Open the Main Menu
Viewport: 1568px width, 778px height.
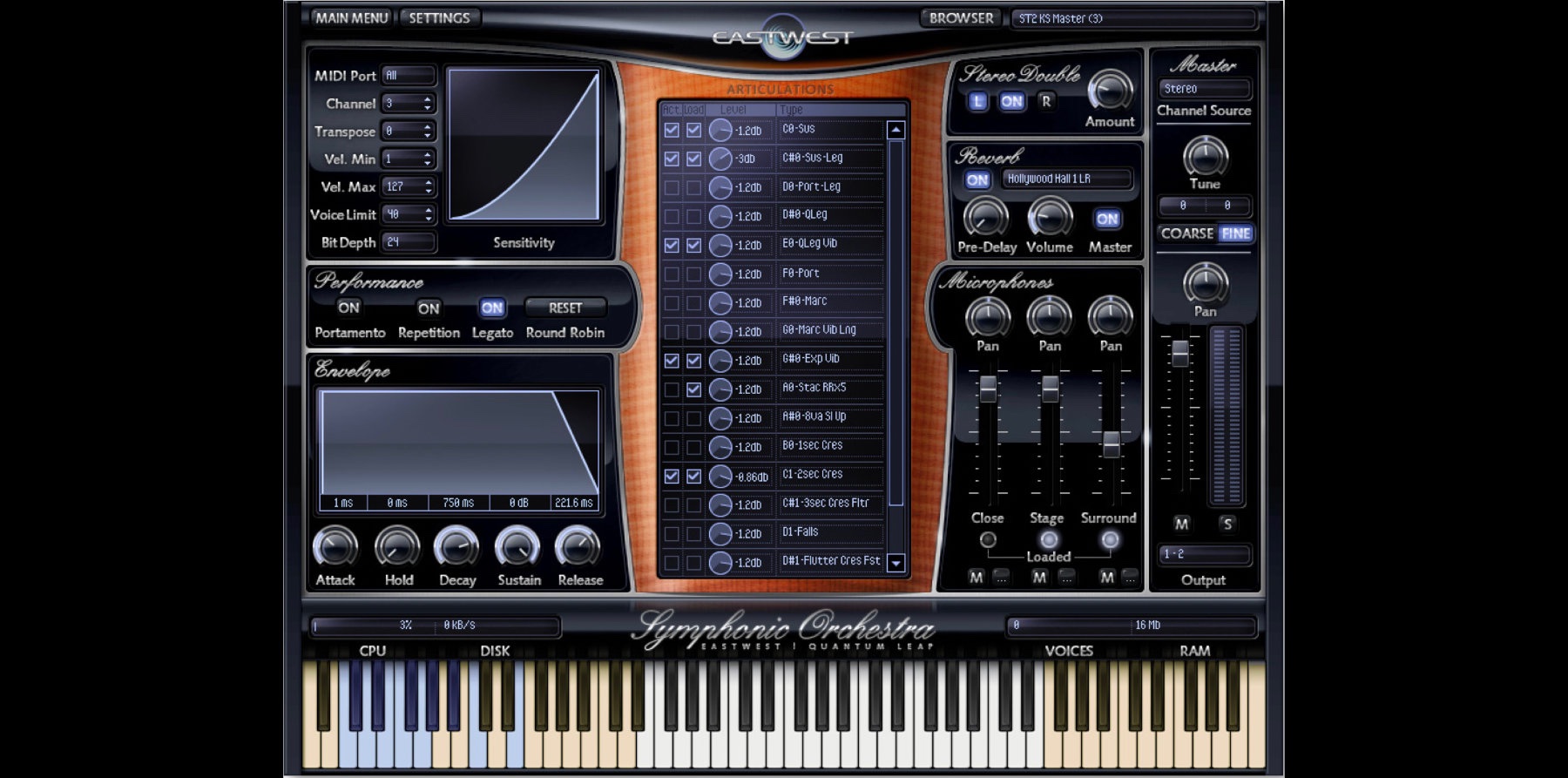point(351,17)
